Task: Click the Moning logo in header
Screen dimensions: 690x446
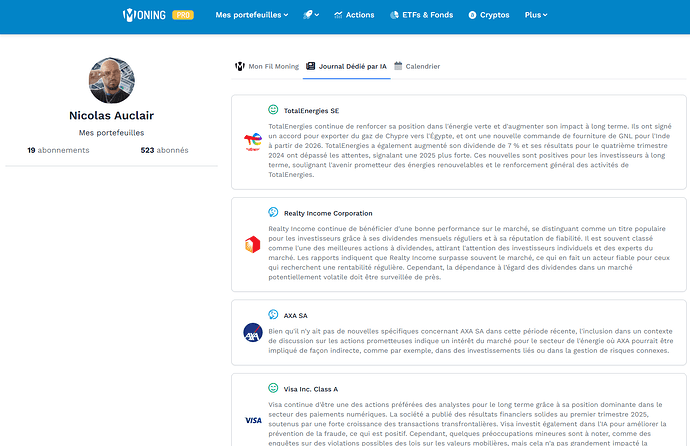Action: pyautogui.click(x=144, y=15)
